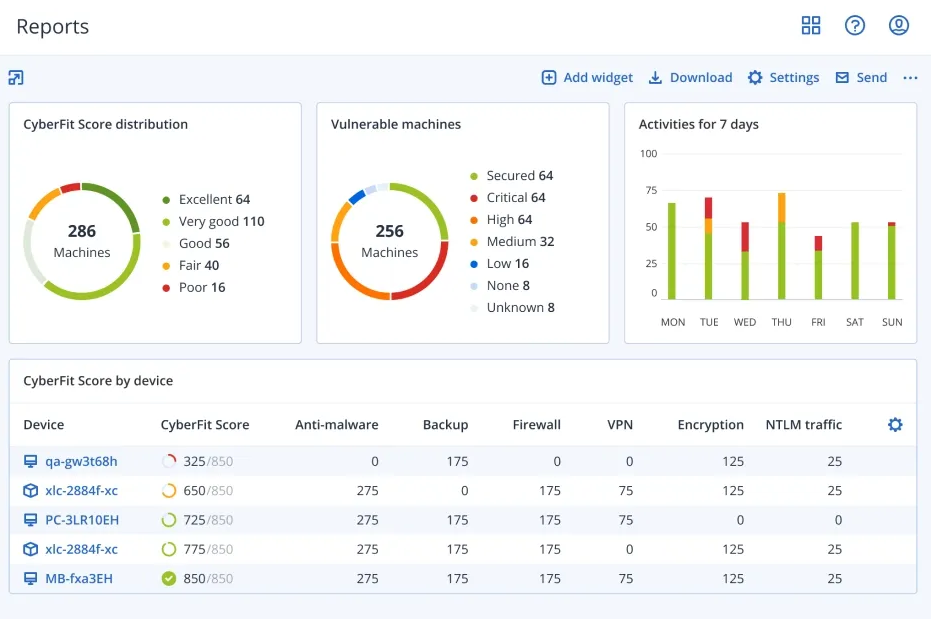Click the 650/850 score gauge icon
The height and width of the screenshot is (619, 931).
tap(169, 491)
